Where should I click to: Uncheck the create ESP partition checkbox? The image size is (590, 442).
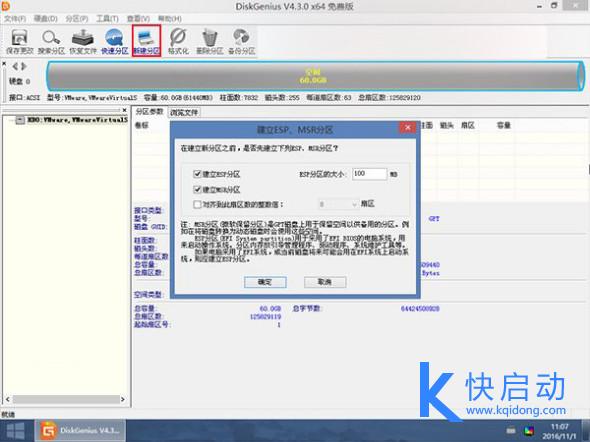(x=197, y=174)
